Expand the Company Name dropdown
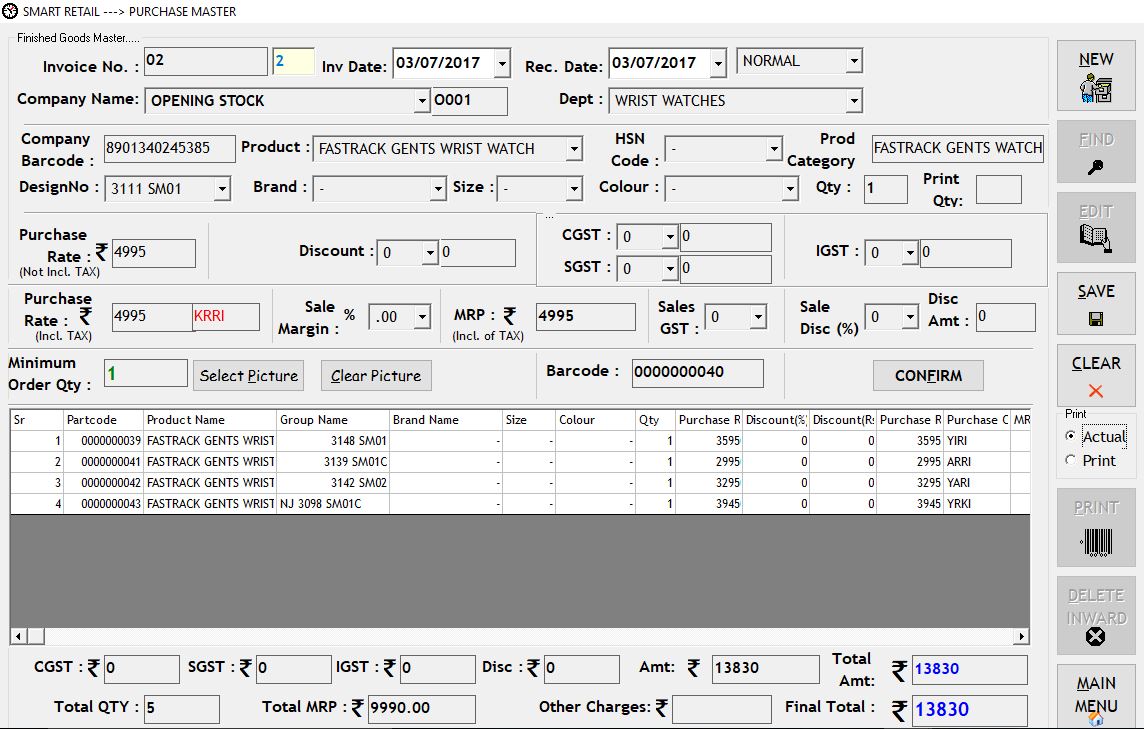 422,101
